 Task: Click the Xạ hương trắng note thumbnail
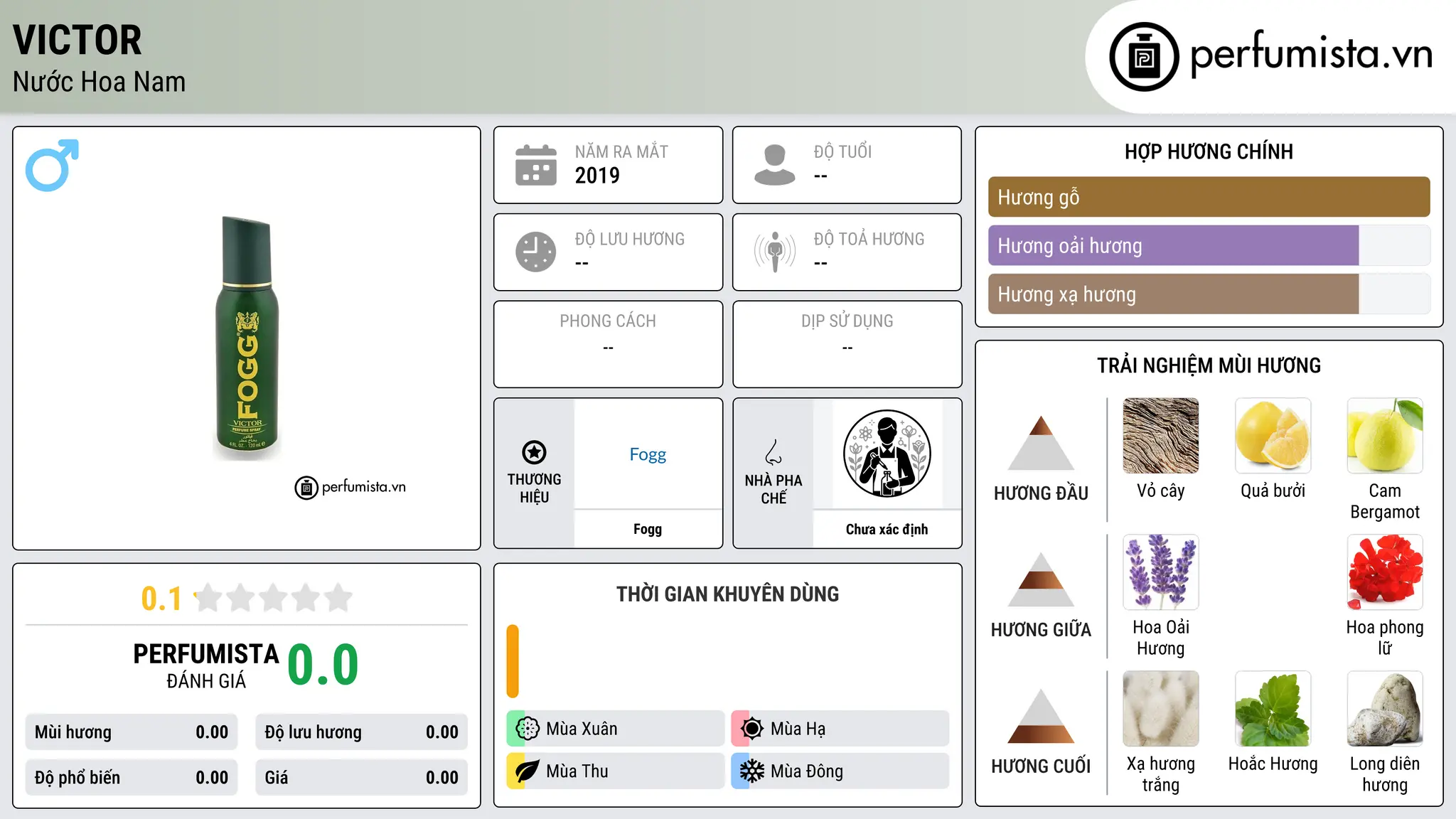(x=1160, y=709)
